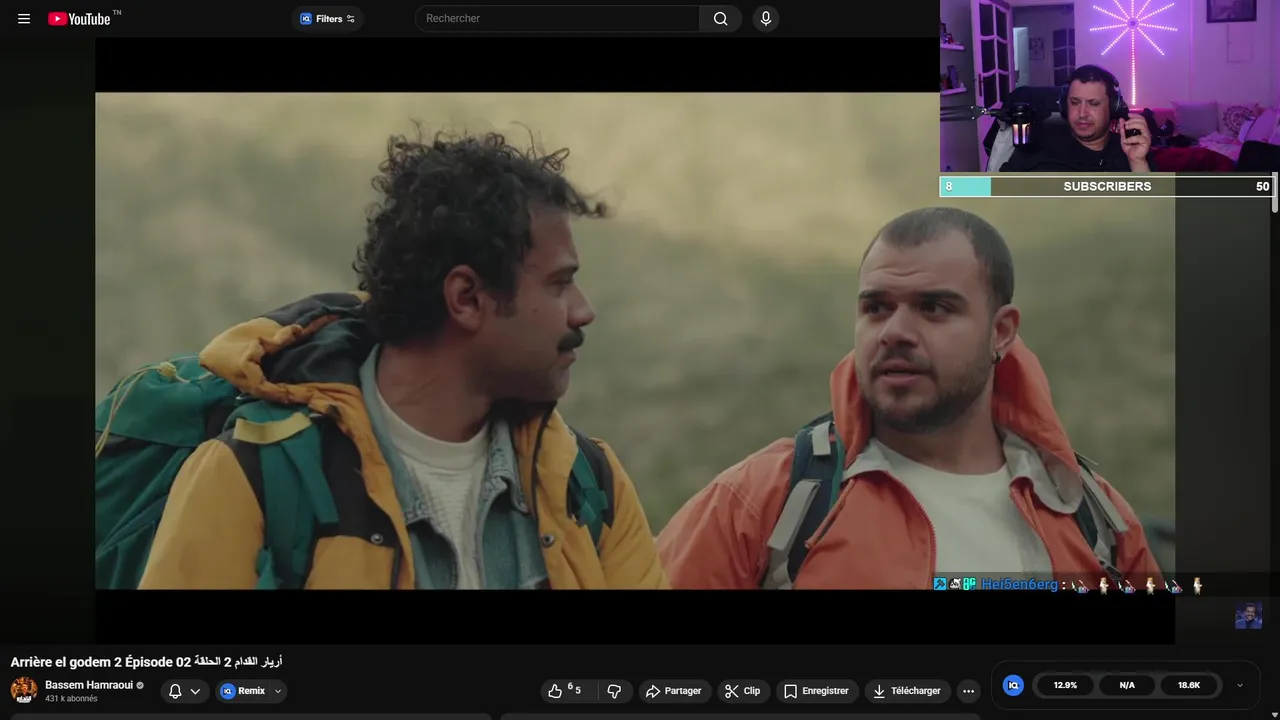Image resolution: width=1280 pixels, height=720 pixels.
Task: Click the page vertical scrollbar
Action: pyautogui.click(x=1275, y=192)
